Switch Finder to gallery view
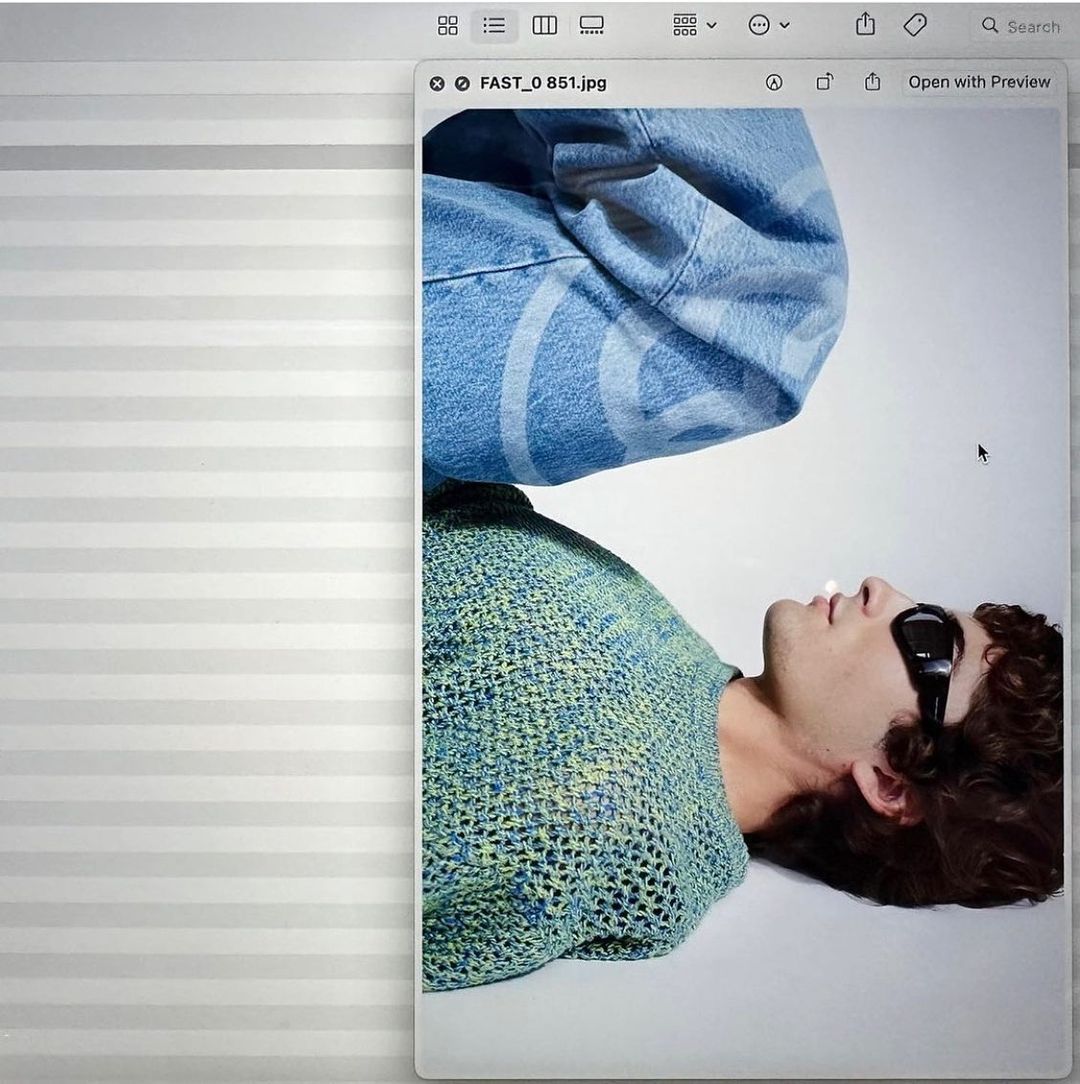The image size is (1080, 1084). pos(592,26)
